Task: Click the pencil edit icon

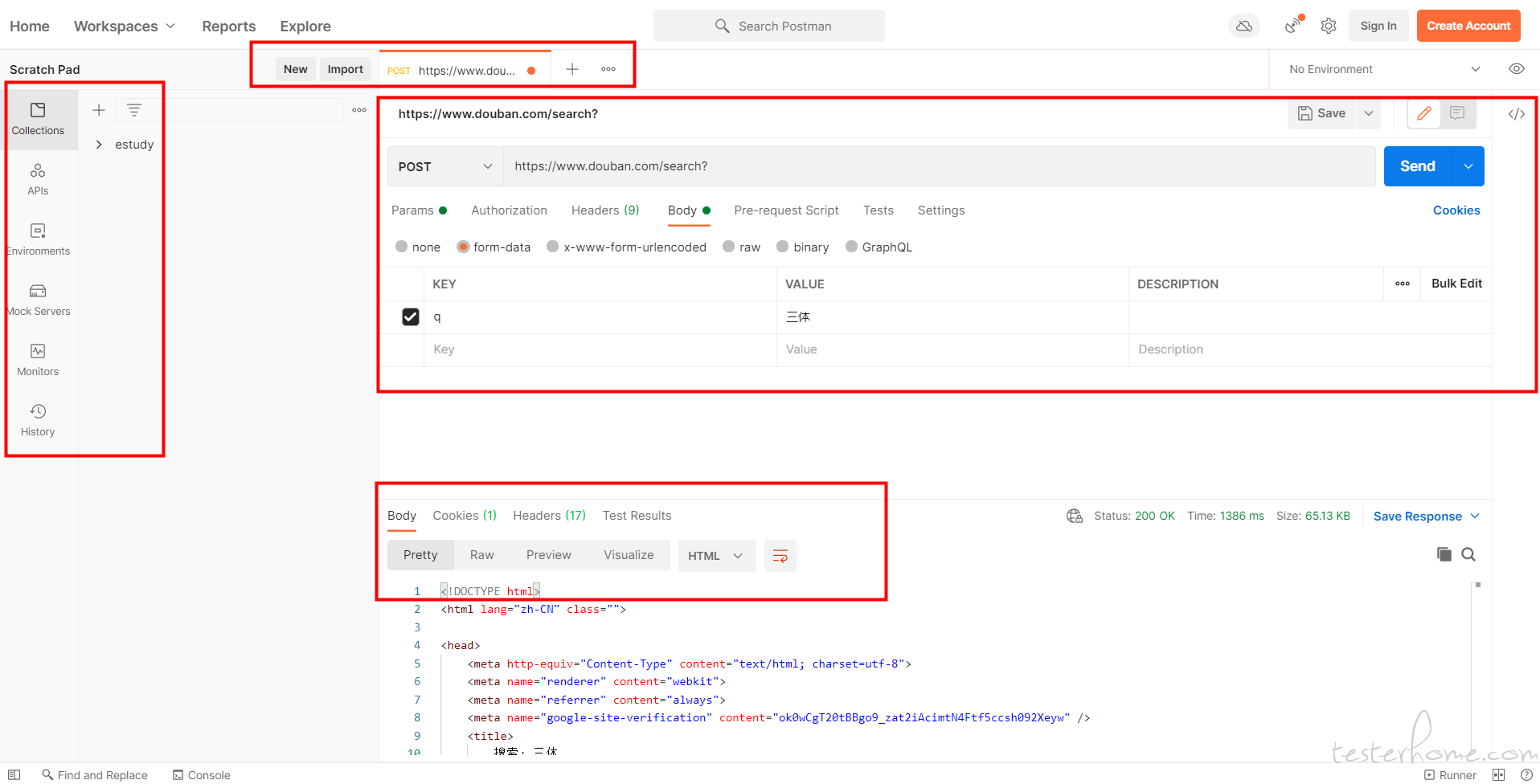Action: [x=1424, y=113]
